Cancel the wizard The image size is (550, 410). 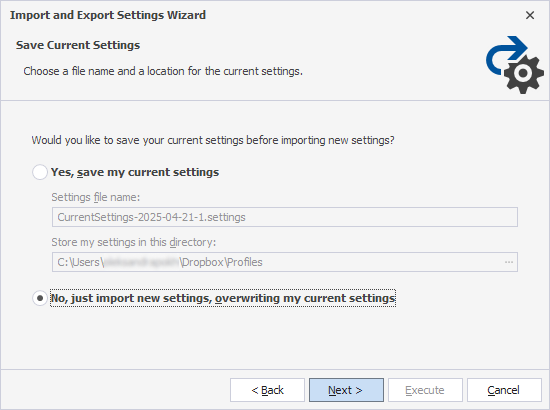click(504, 390)
